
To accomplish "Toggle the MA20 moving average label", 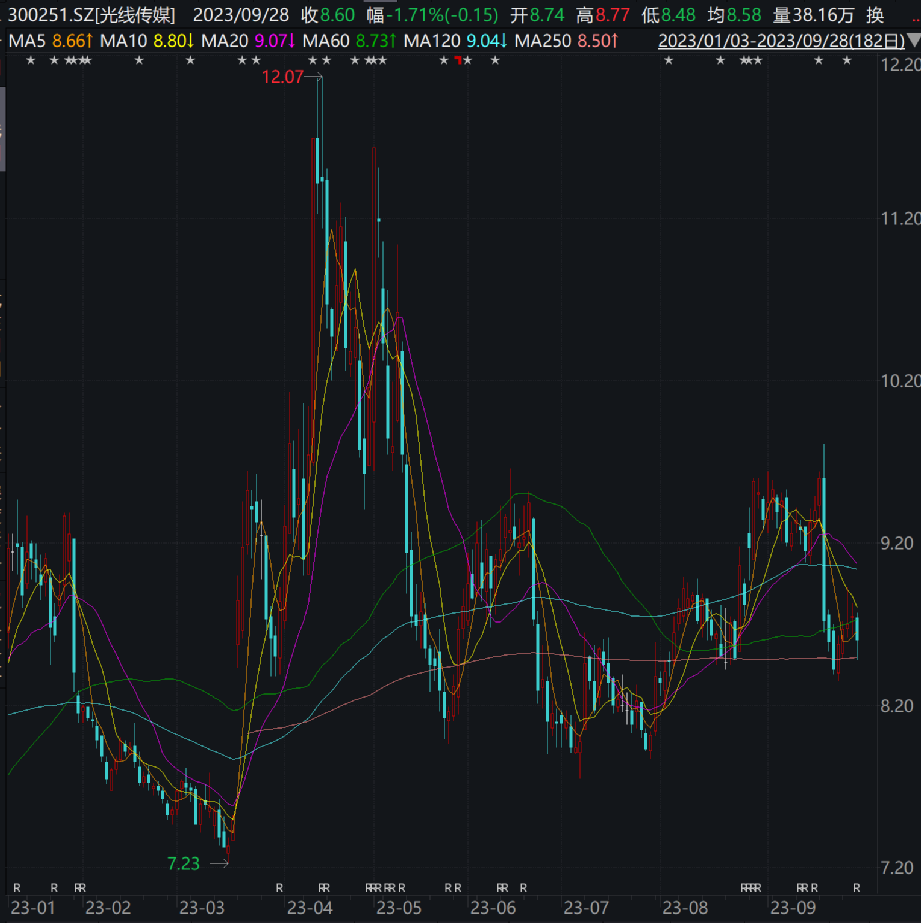I will tap(248, 41).
